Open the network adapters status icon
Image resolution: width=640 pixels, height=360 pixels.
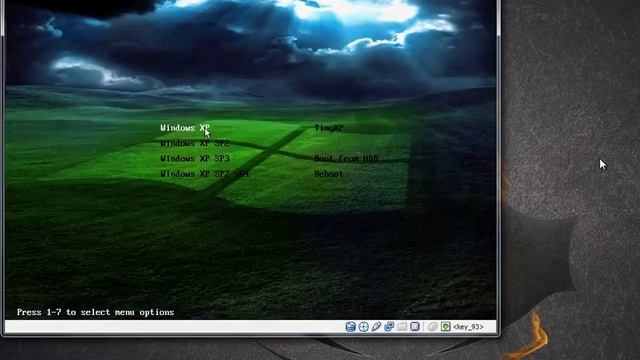click(389, 327)
